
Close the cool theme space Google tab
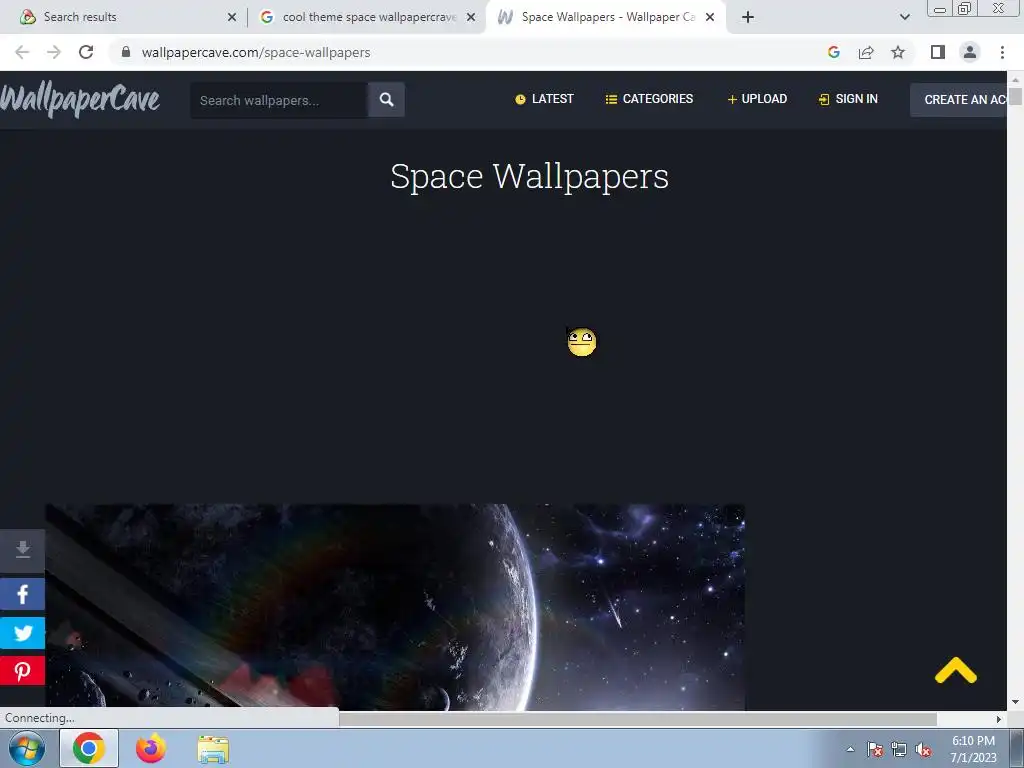[x=471, y=18]
